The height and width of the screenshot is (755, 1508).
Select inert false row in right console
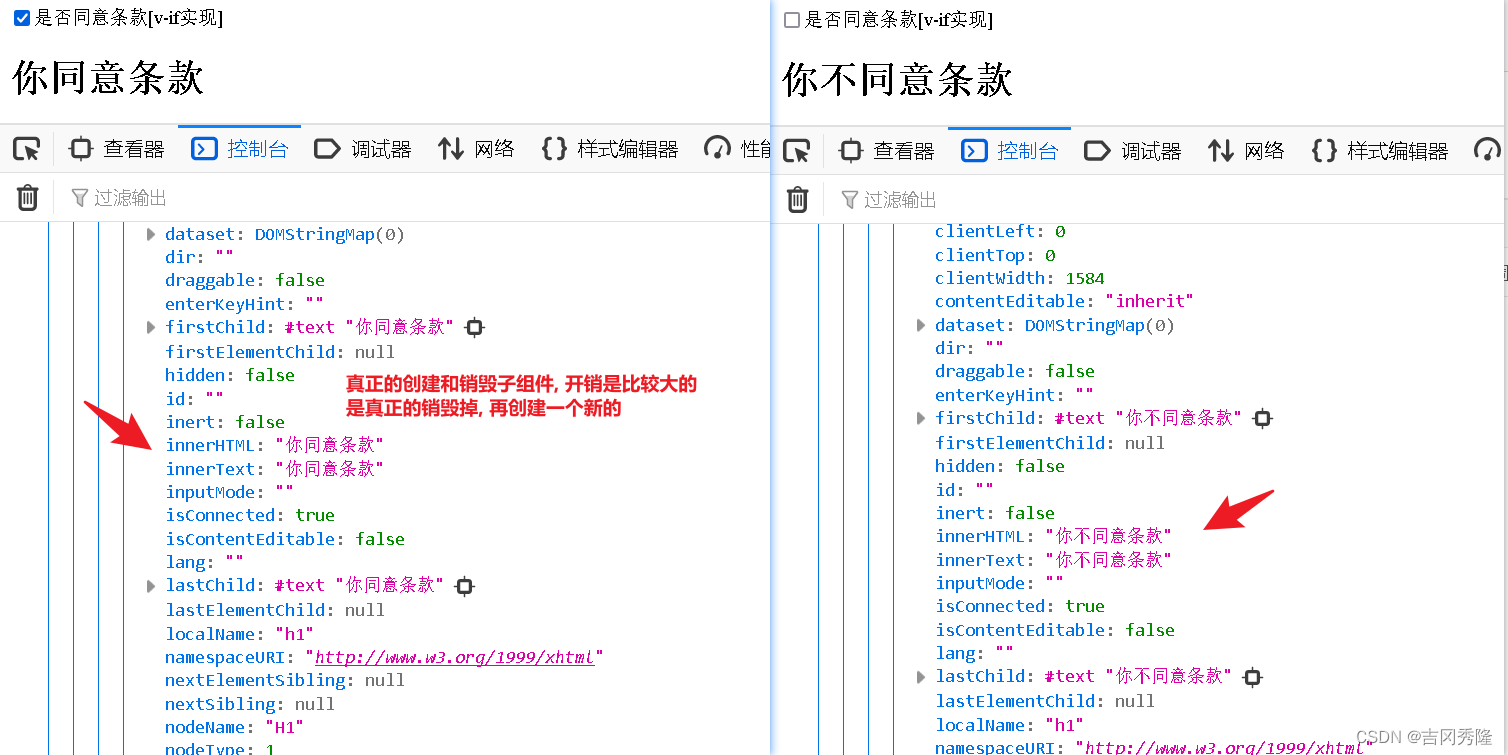tap(995, 513)
